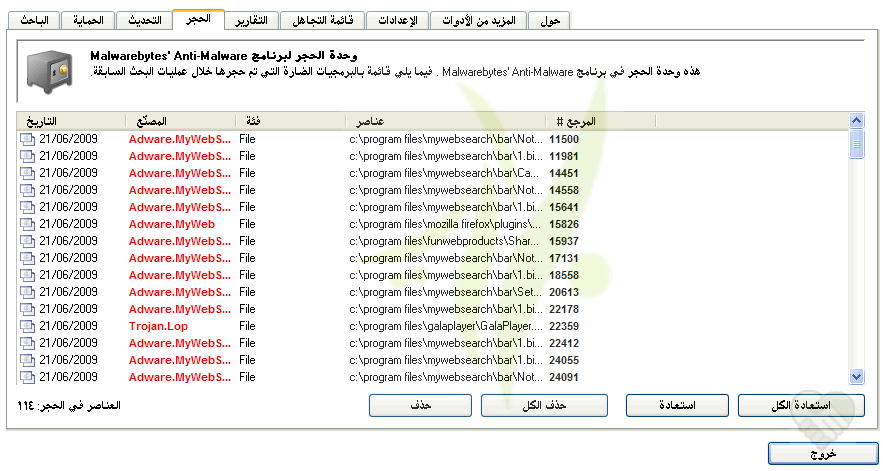Click the استعادة الكل button
The width and height of the screenshot is (883, 471).
click(801, 406)
